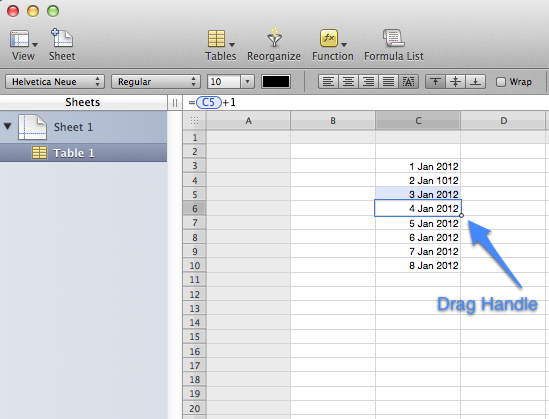Select row 15 header
Image resolution: width=549 pixels, height=419 pixels.
coord(195,337)
